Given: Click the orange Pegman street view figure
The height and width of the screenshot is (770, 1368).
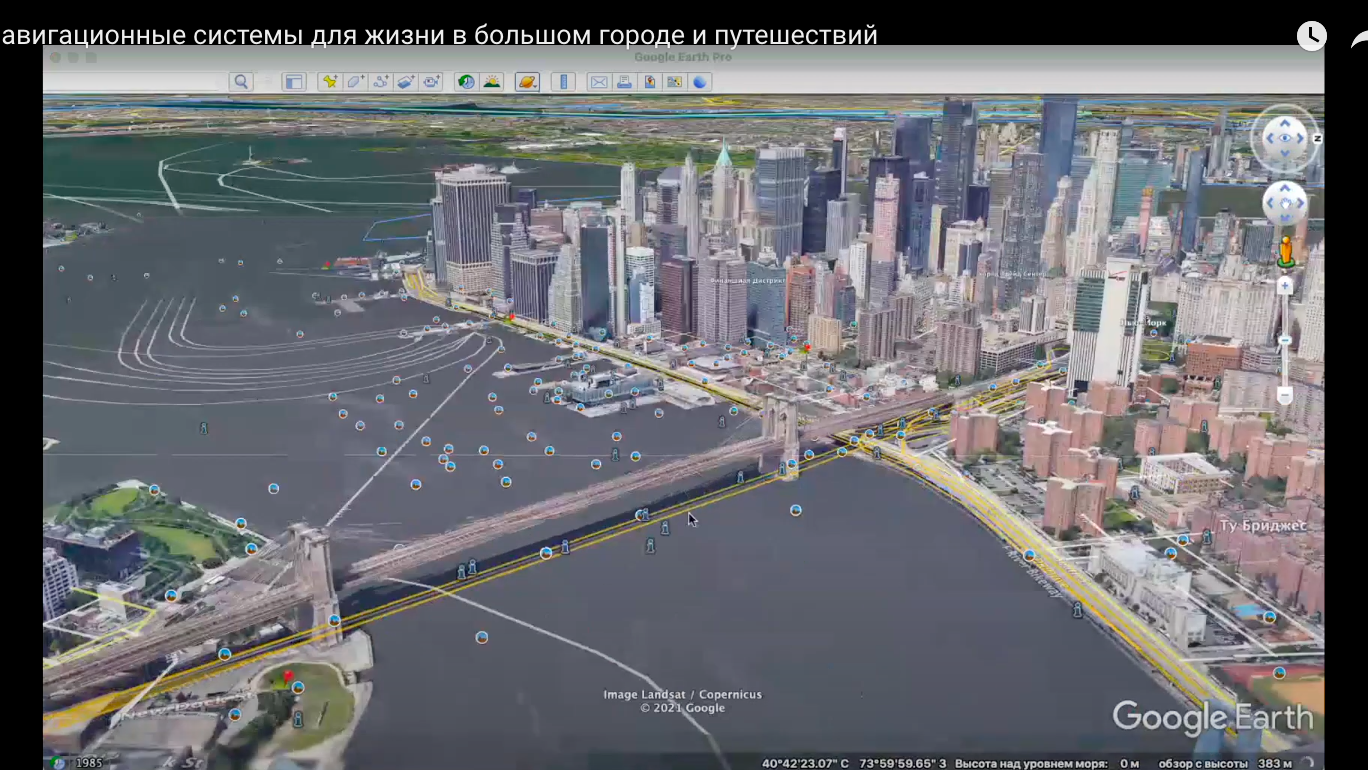Looking at the screenshot, I should tap(1285, 252).
